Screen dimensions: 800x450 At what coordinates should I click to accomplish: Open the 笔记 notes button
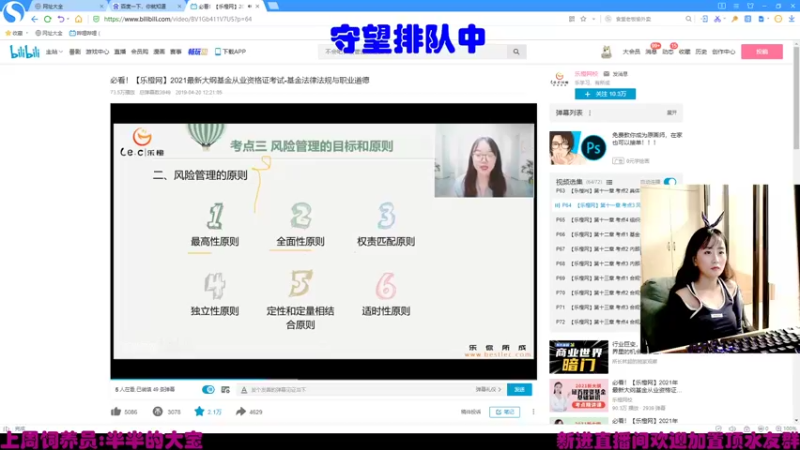(x=505, y=412)
